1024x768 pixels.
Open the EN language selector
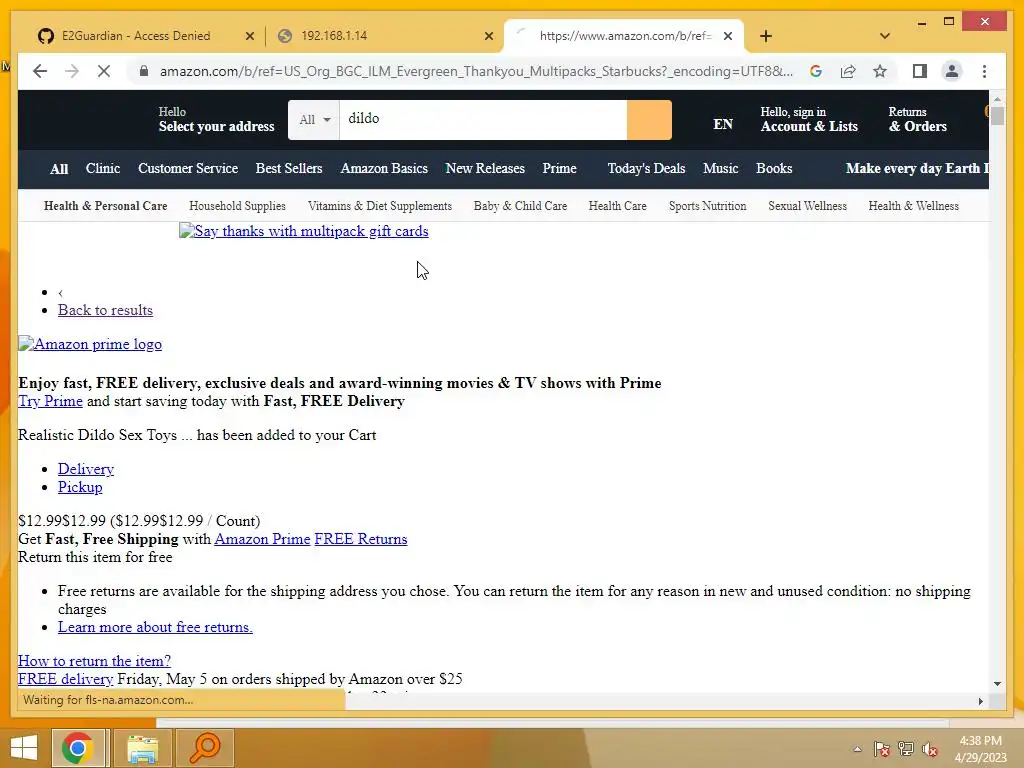tap(722, 124)
